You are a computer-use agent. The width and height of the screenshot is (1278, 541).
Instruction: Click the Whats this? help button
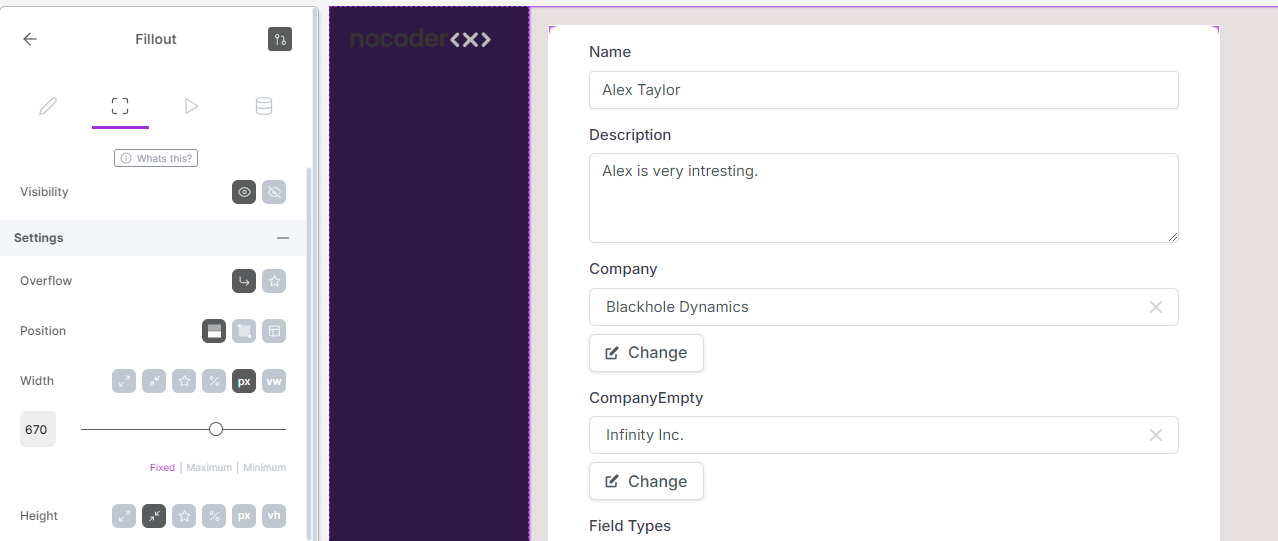coord(155,158)
